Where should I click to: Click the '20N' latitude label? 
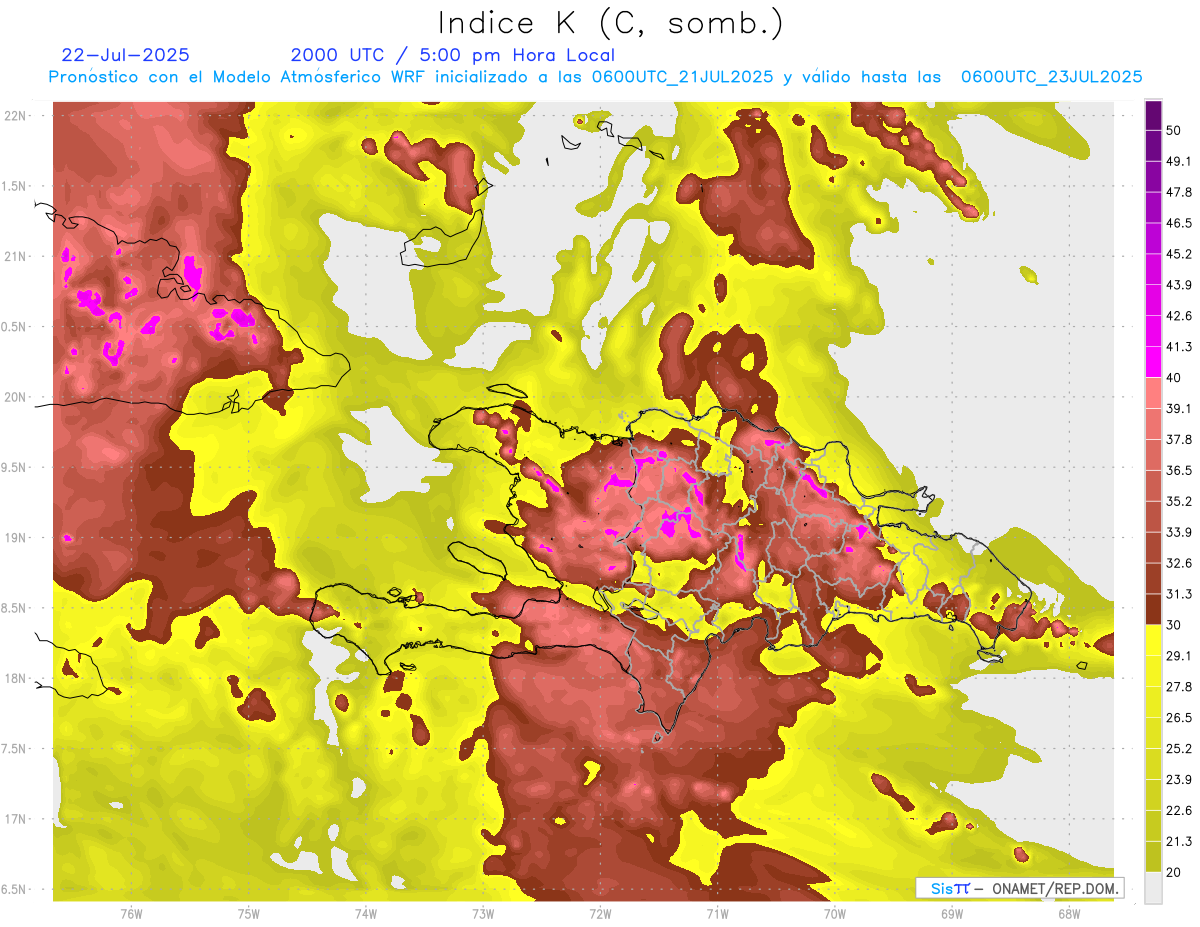[x=17, y=397]
